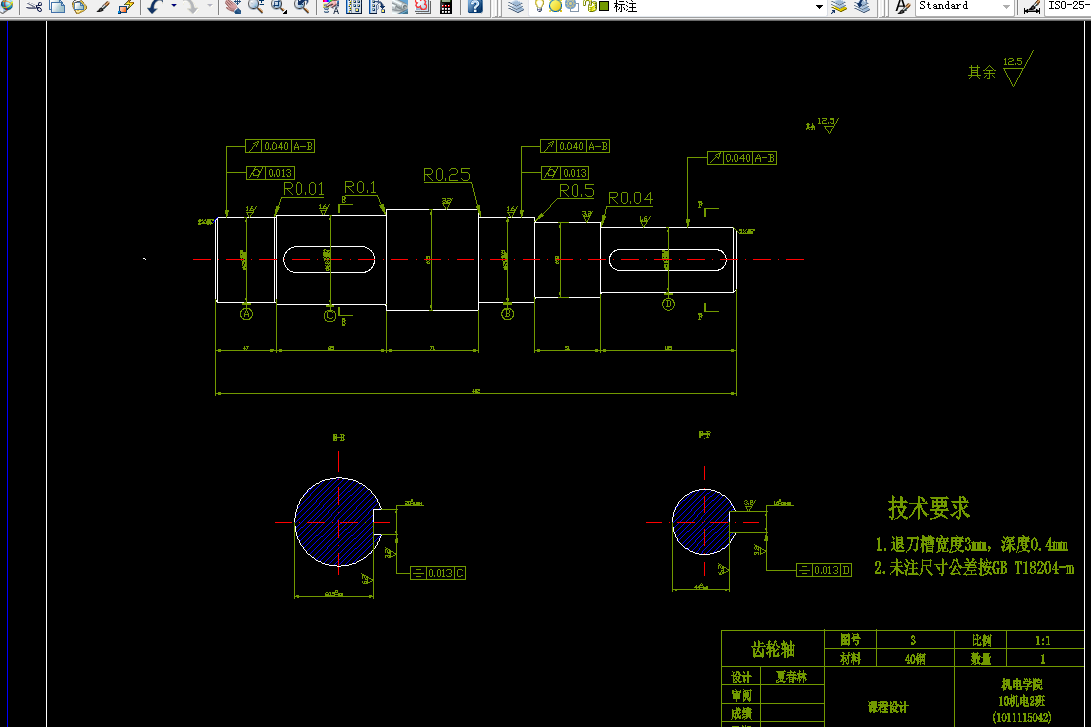The width and height of the screenshot is (1091, 727).
Task: Toggle freeze in current viewport icon
Action: tap(572, 6)
